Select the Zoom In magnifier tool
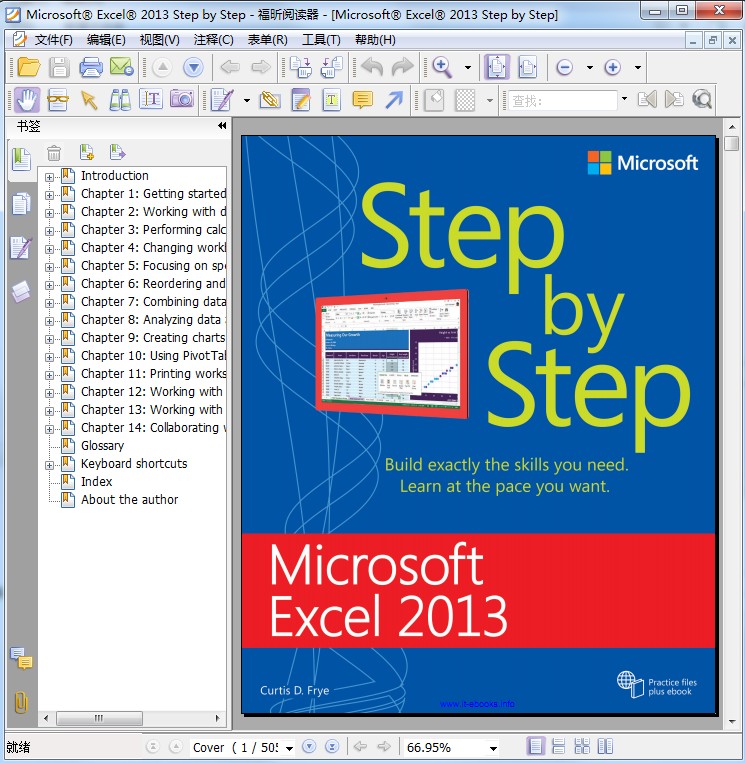This screenshot has width=745, height=763. [442, 67]
